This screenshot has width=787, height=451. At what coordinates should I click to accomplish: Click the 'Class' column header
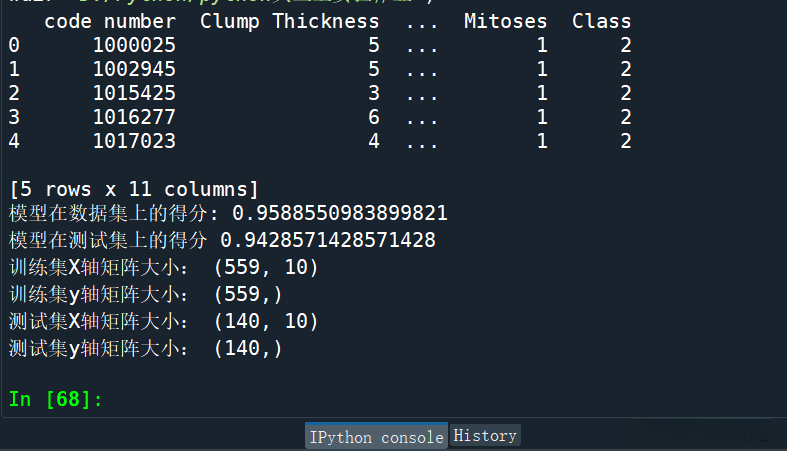(601, 21)
